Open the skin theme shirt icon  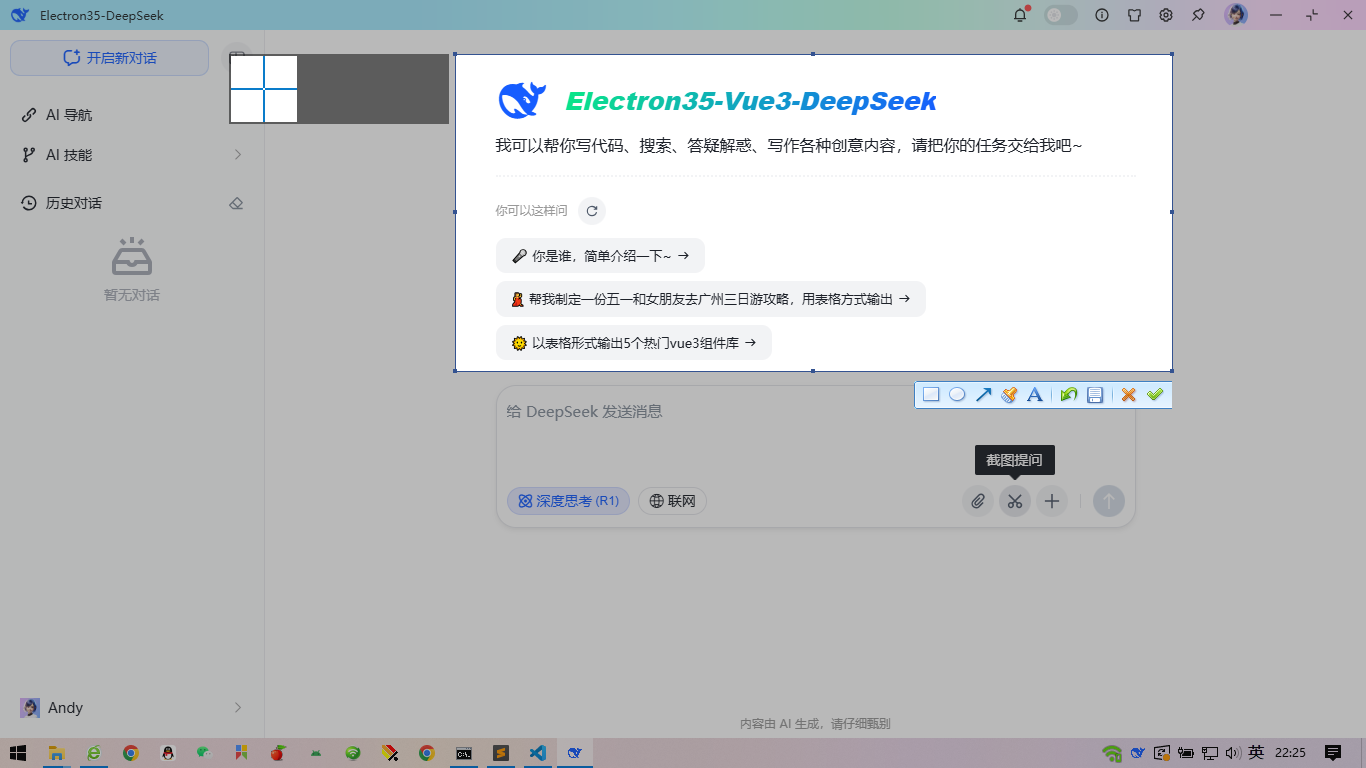(1134, 15)
